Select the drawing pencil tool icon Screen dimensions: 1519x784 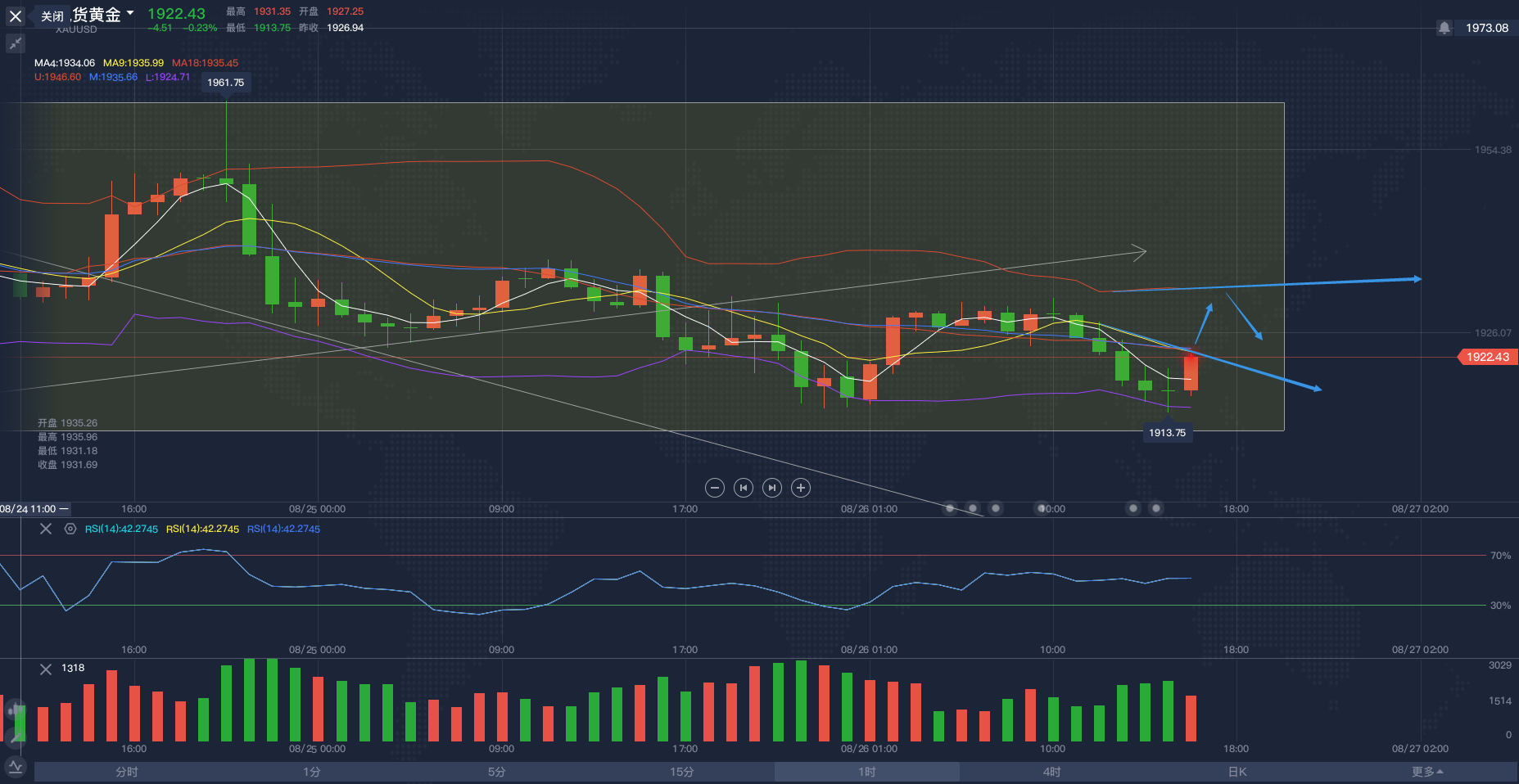15,738
